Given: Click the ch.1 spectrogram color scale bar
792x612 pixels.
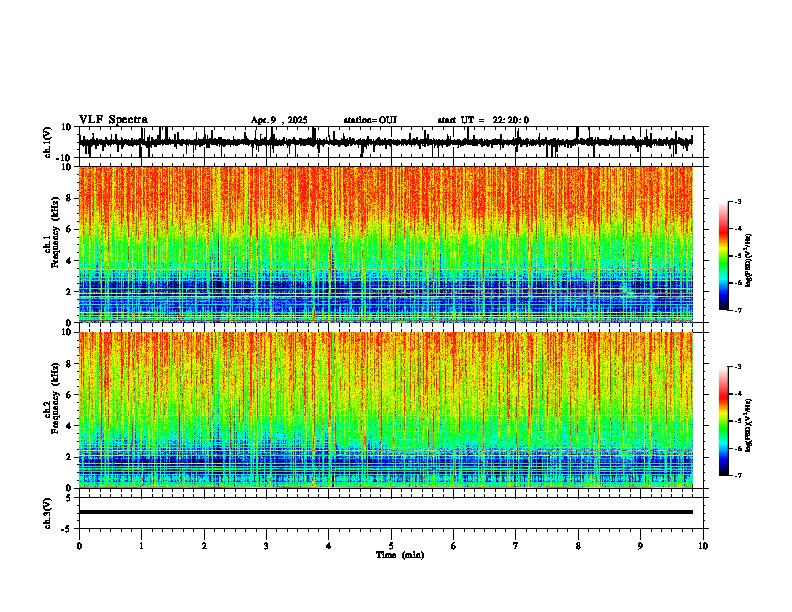Looking at the screenshot, I should (724, 256).
